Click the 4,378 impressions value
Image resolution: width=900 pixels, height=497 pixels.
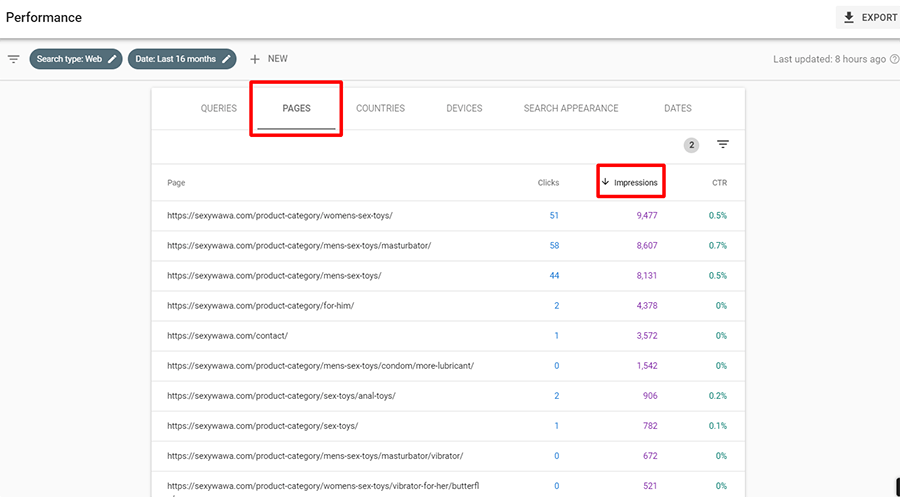coord(647,306)
